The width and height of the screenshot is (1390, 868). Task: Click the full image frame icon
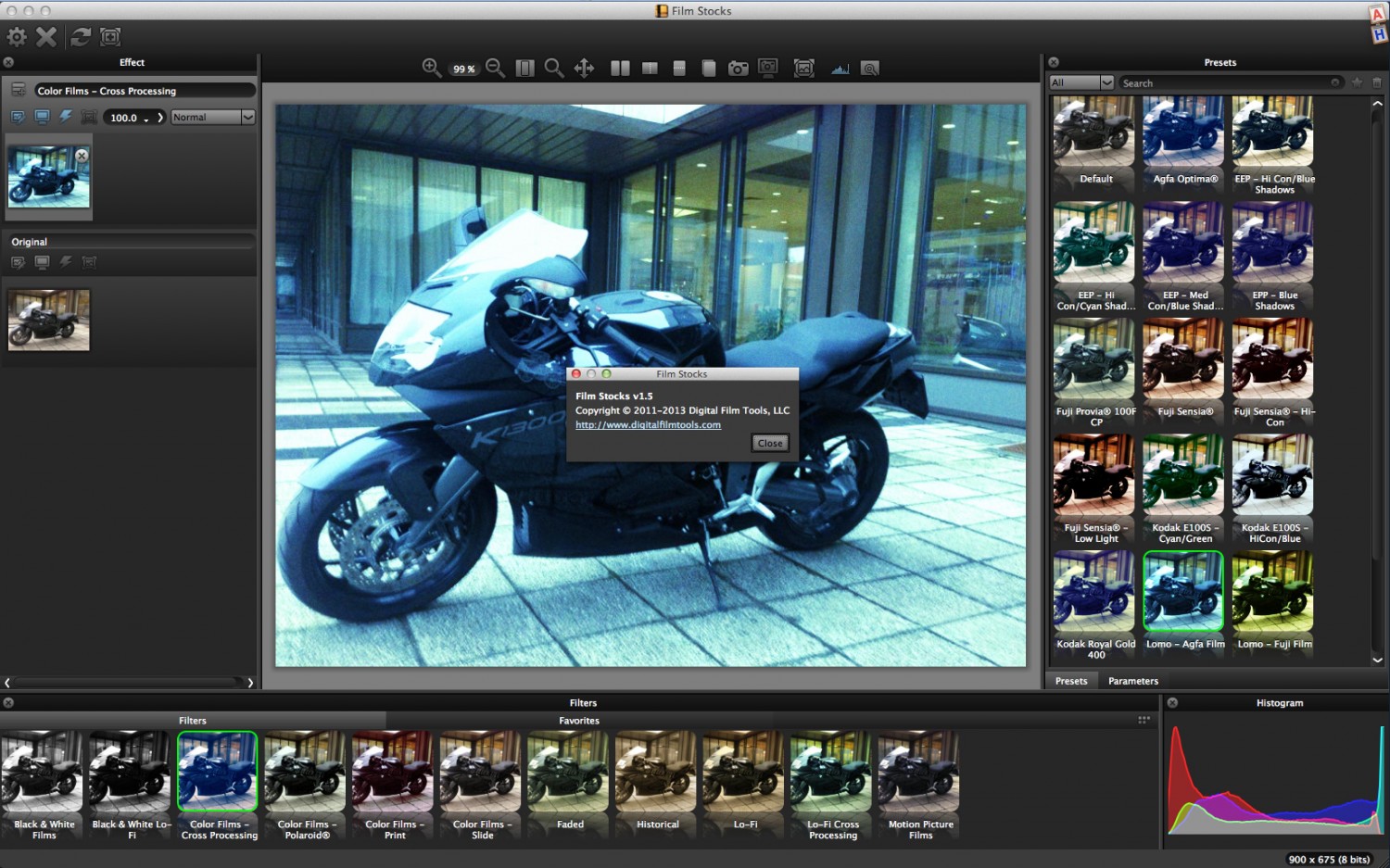click(x=803, y=69)
